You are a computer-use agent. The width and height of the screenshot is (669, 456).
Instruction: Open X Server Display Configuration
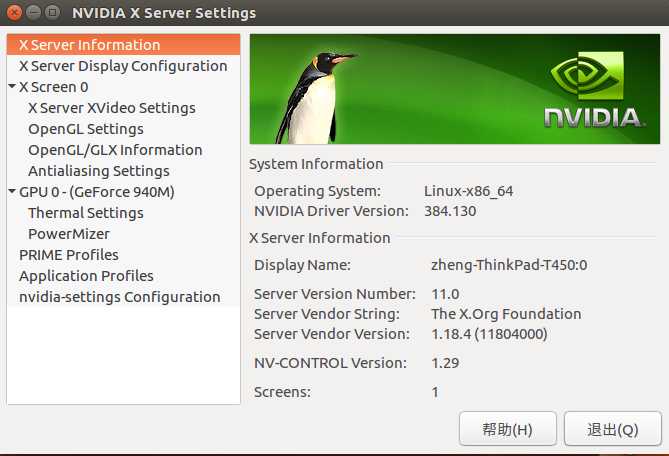123,66
